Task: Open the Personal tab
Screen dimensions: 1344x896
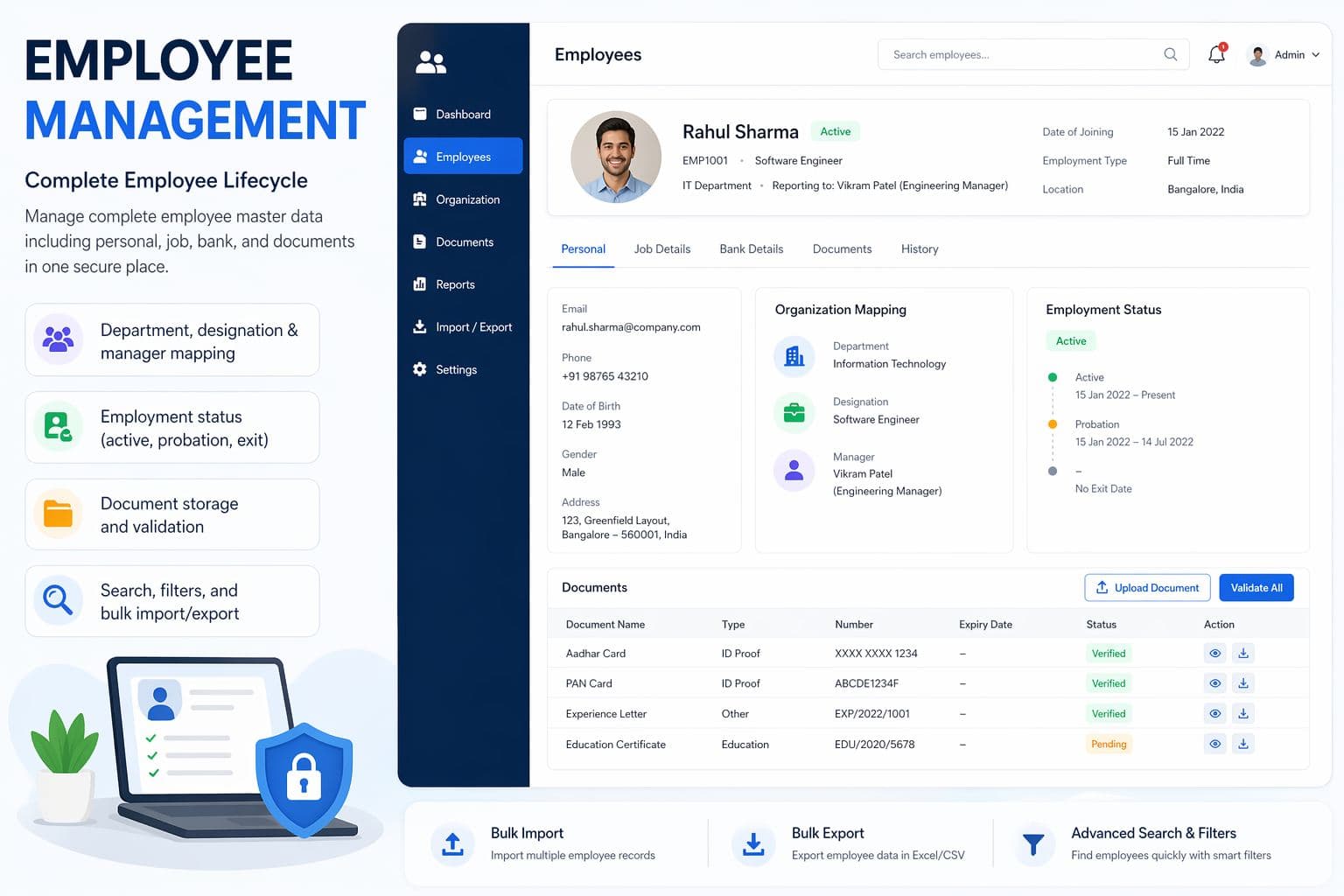Action: tap(583, 249)
